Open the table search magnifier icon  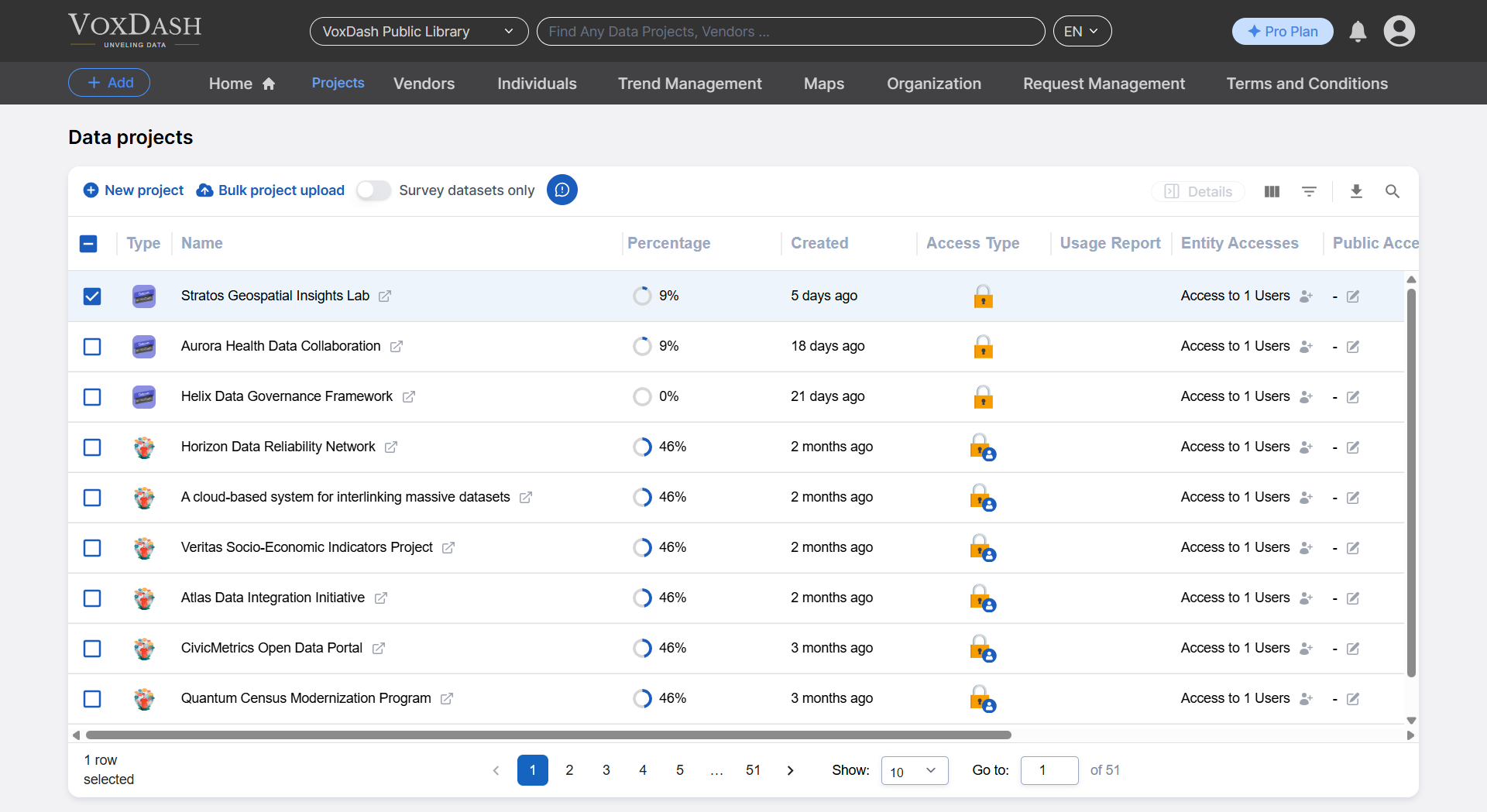pos(1392,191)
